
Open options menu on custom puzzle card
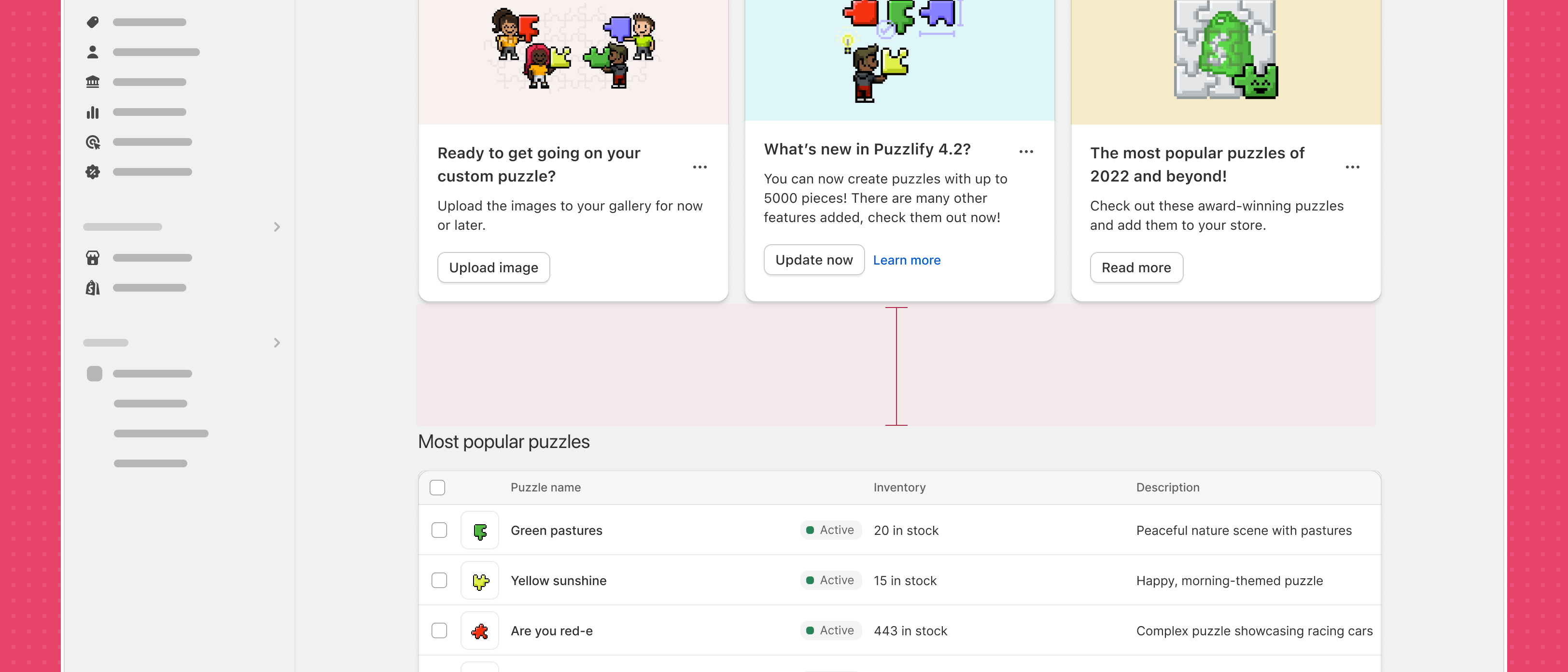pyautogui.click(x=700, y=167)
